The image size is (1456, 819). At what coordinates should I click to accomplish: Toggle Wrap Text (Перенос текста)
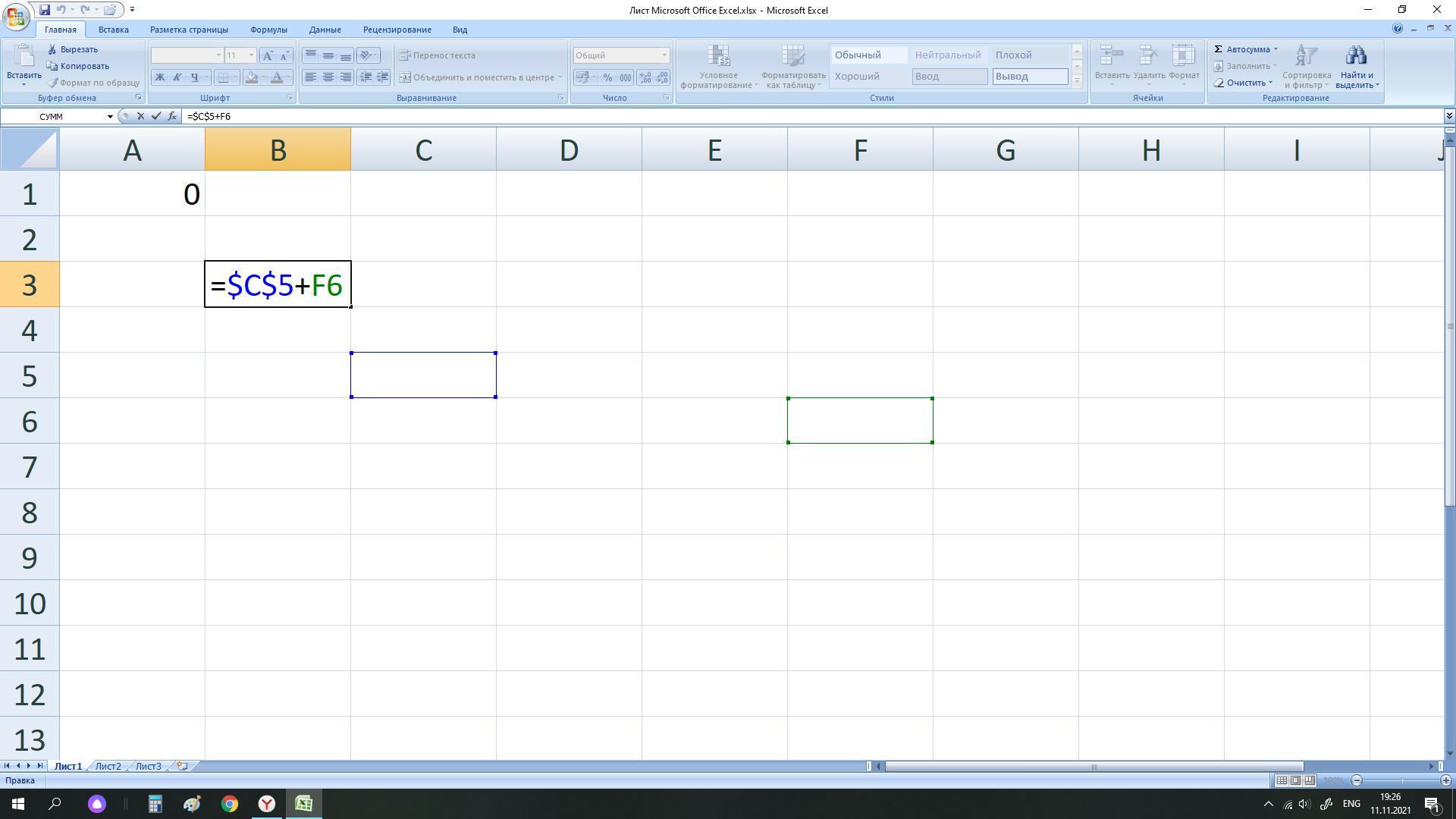click(438, 55)
